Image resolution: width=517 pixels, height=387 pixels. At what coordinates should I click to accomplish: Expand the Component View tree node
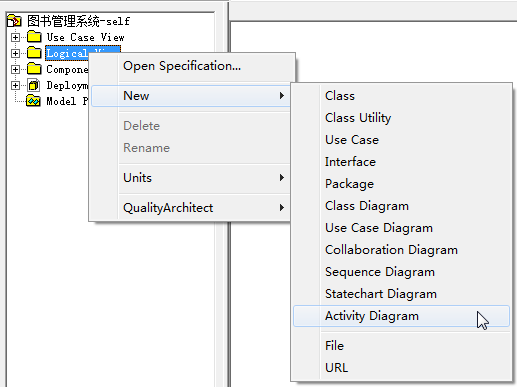pos(15,69)
